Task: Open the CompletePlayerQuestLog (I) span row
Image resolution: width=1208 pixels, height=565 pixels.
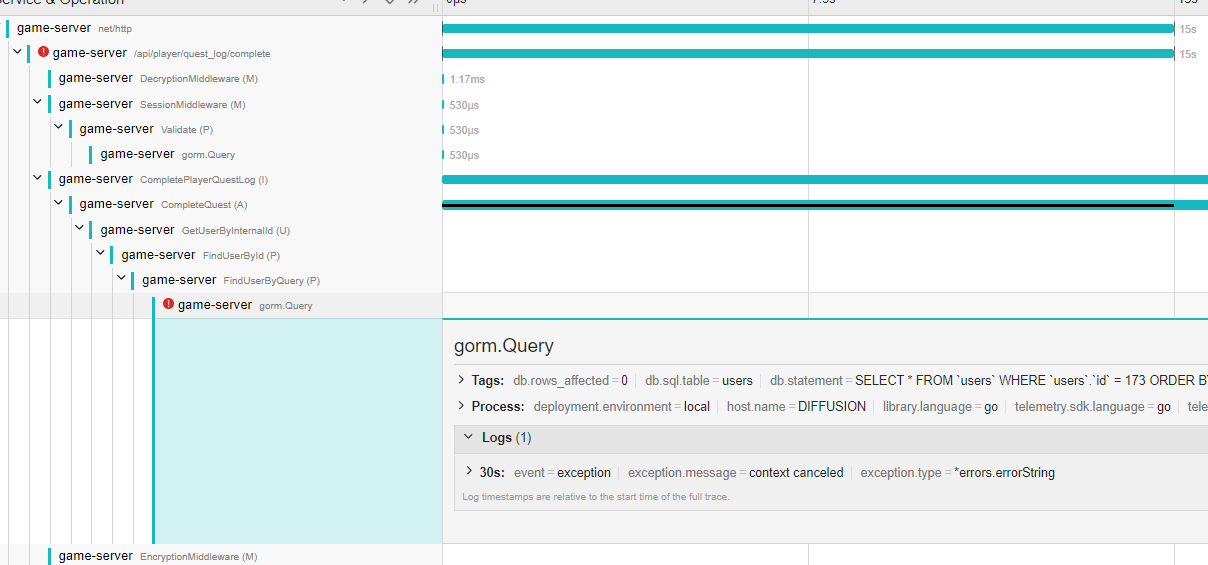Action: (x=163, y=179)
